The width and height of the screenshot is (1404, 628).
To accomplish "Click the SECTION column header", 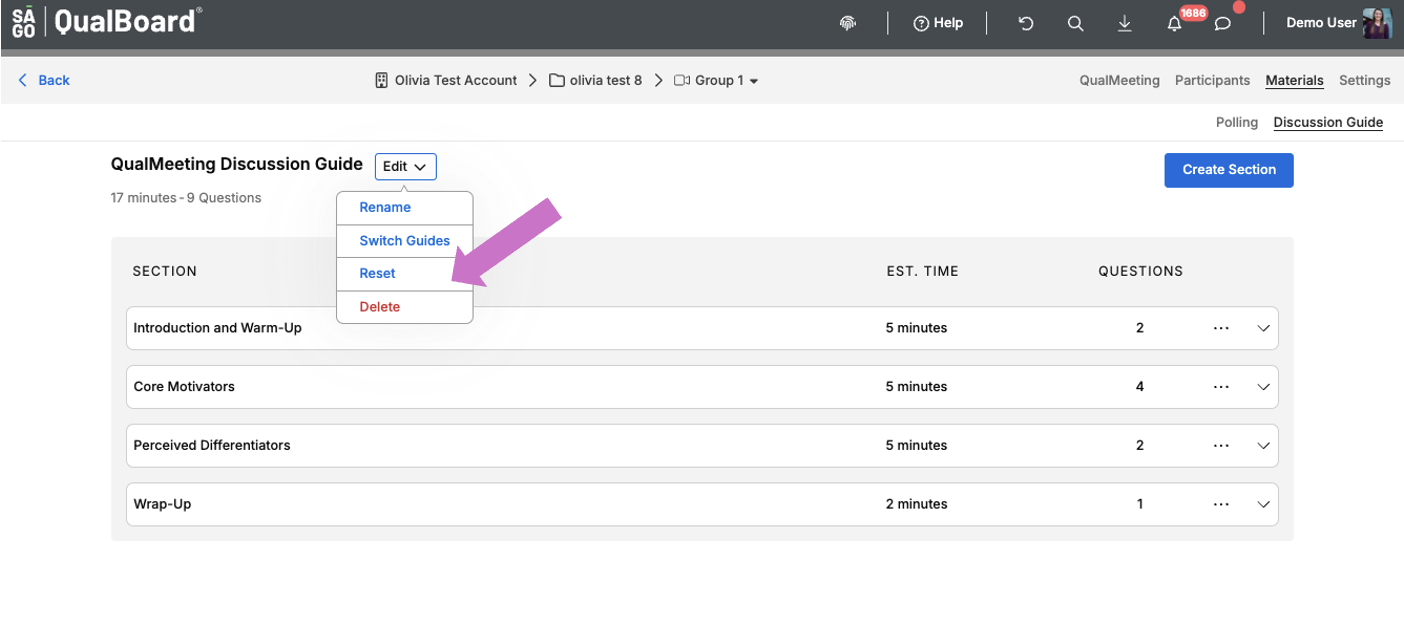I will [x=165, y=271].
